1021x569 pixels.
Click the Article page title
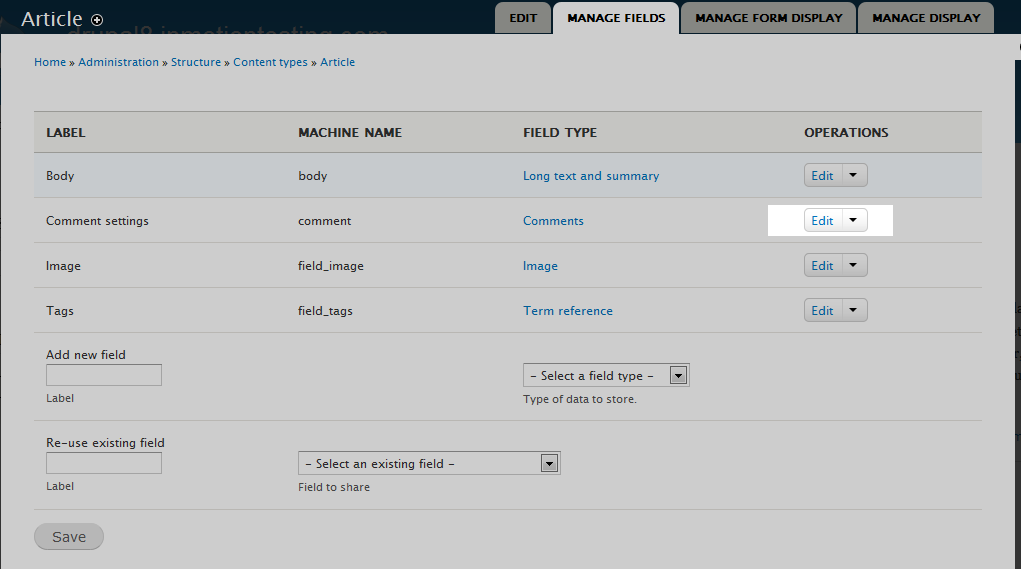52,19
